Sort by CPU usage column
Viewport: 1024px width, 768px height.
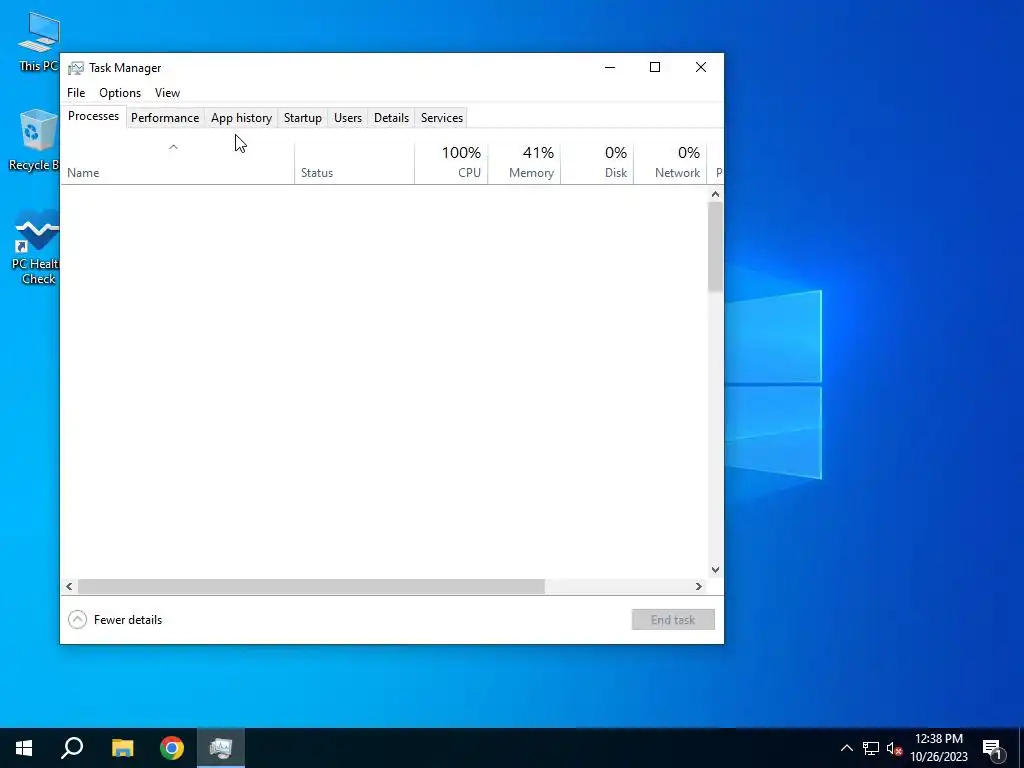pos(451,163)
